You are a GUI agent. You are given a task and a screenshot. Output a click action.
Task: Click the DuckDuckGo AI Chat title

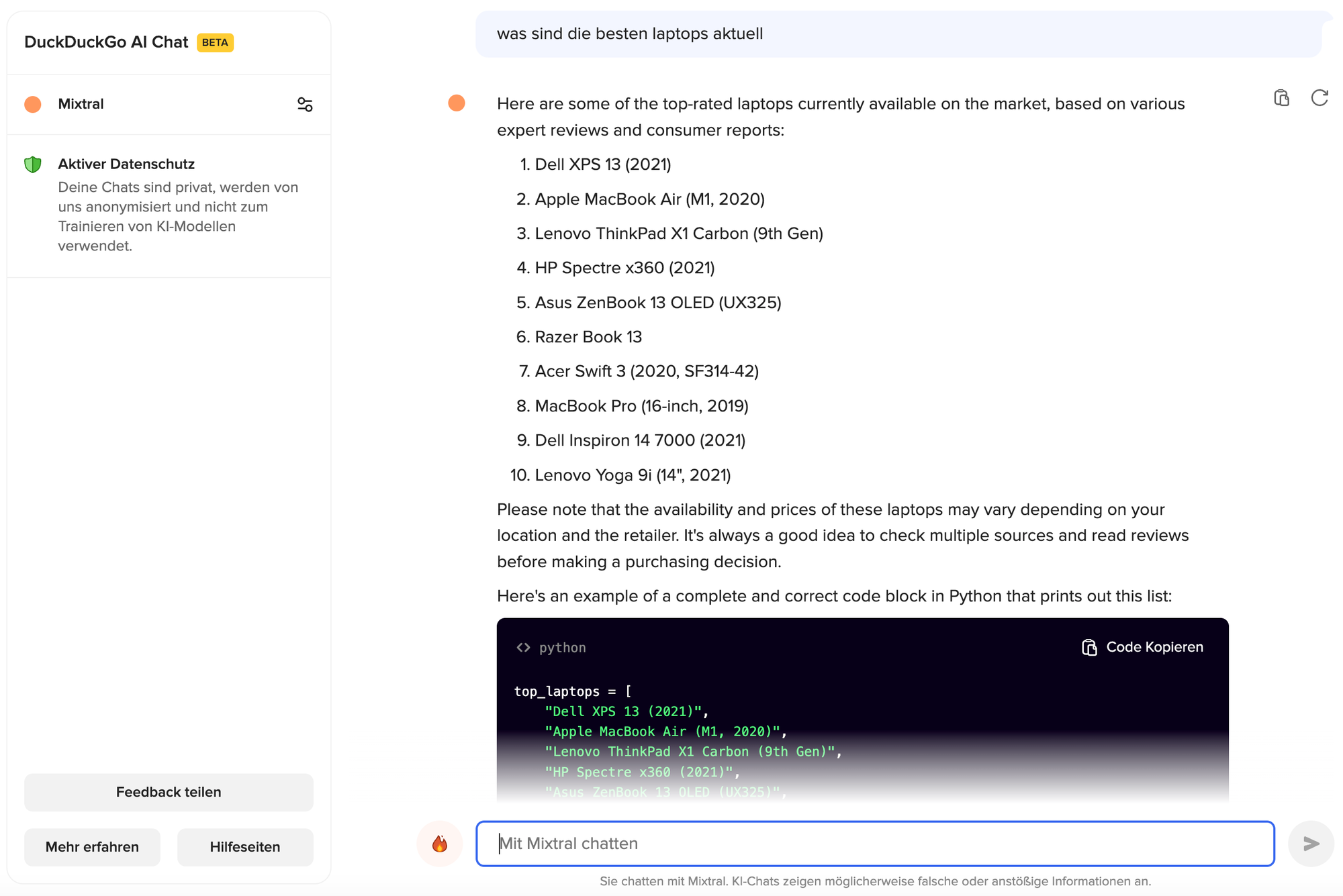click(x=106, y=42)
